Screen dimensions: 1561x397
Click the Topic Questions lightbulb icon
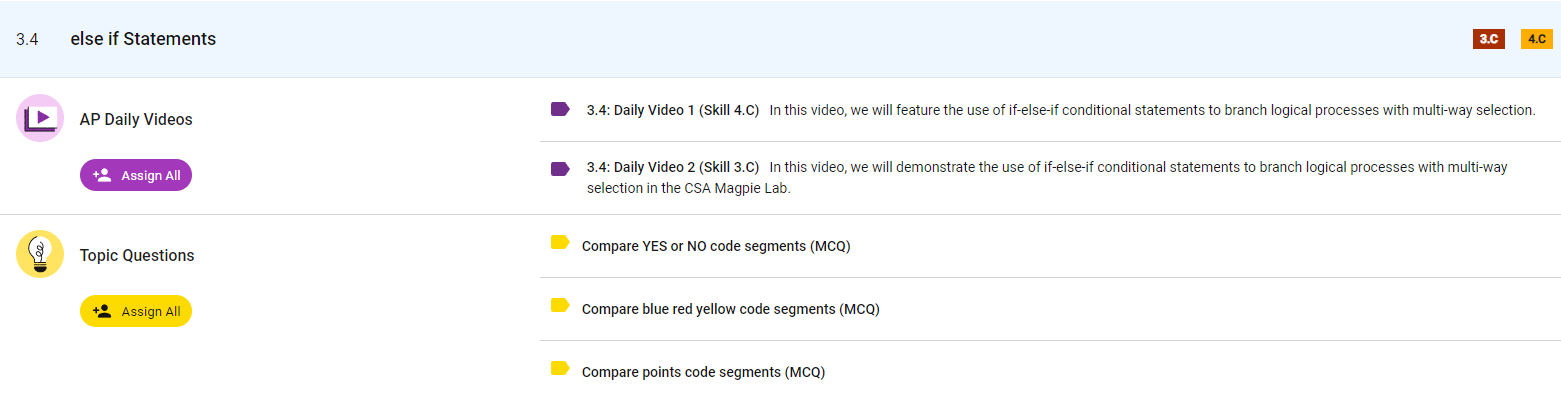(40, 254)
